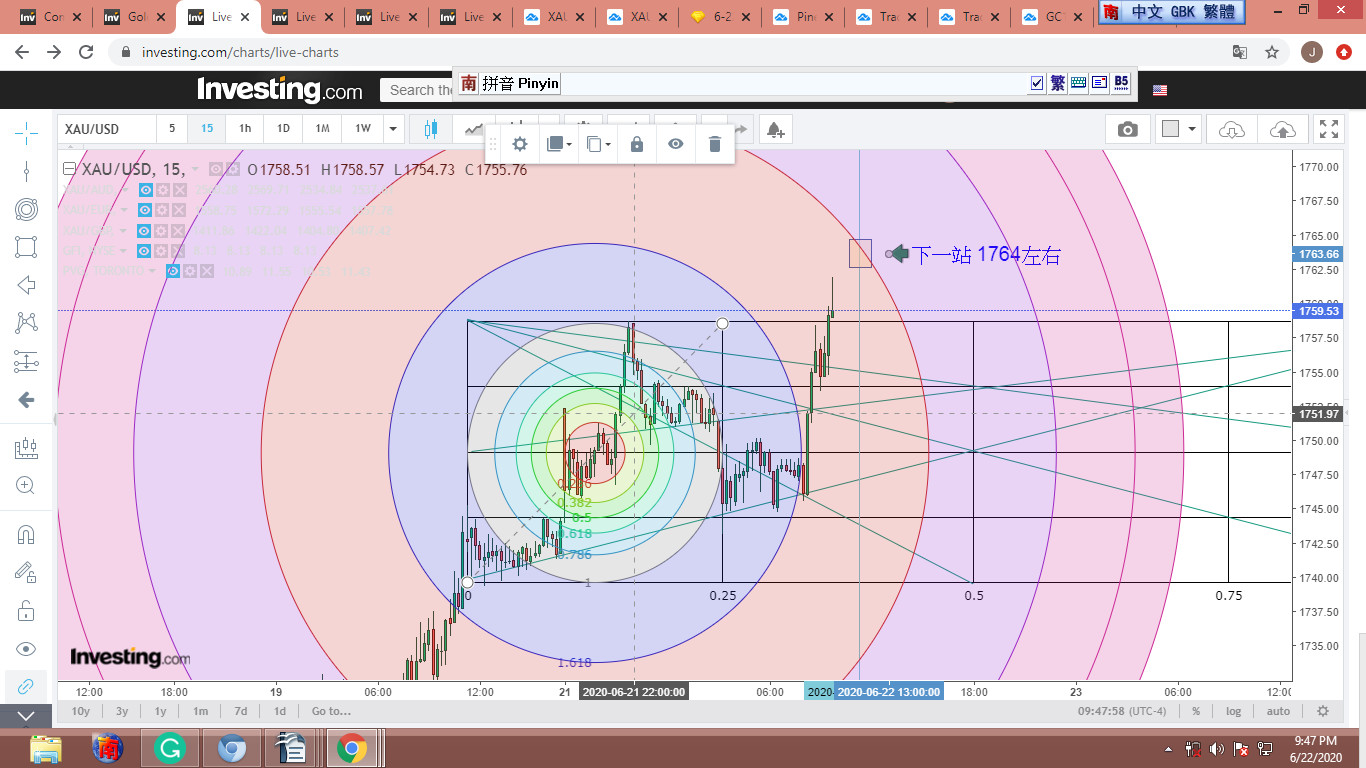Select the trend line drawing tool
Screen dimensions: 1366x768
(26, 170)
